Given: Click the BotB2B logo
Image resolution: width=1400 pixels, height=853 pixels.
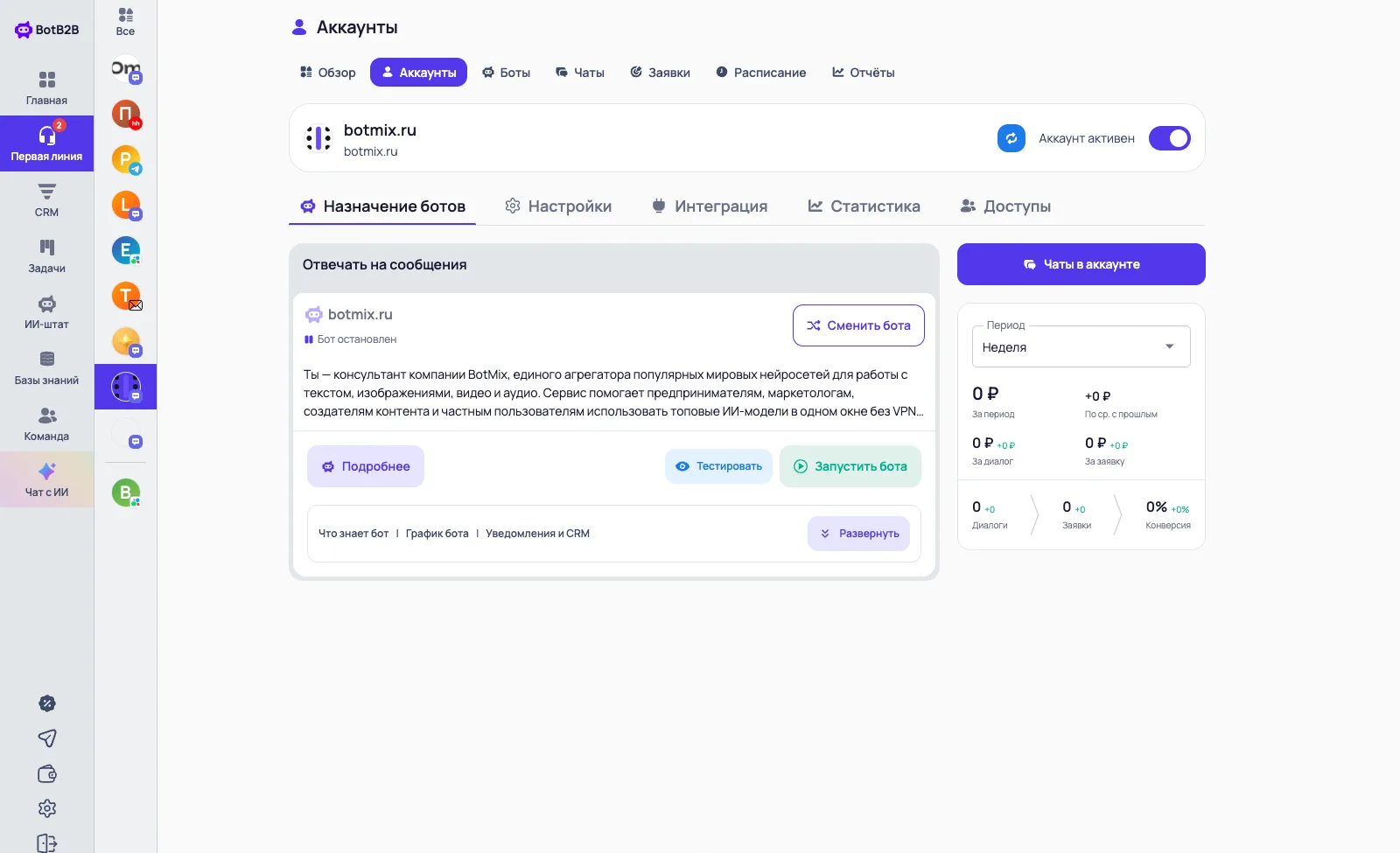Looking at the screenshot, I should pyautogui.click(x=47, y=30).
